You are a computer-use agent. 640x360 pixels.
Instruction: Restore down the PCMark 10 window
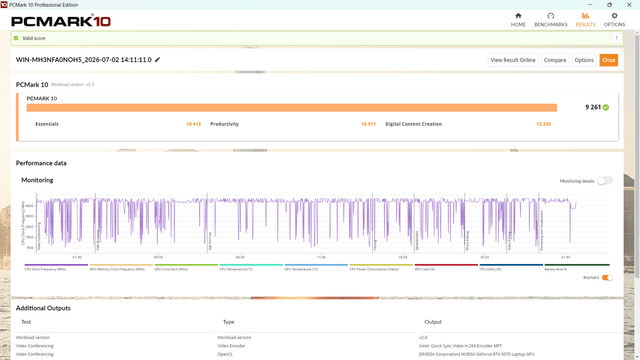609,4
